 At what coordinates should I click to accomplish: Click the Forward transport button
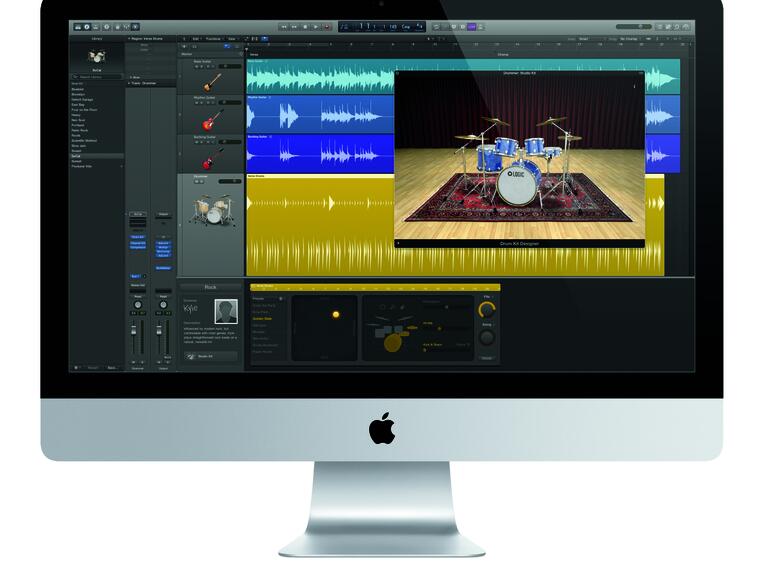click(294, 27)
